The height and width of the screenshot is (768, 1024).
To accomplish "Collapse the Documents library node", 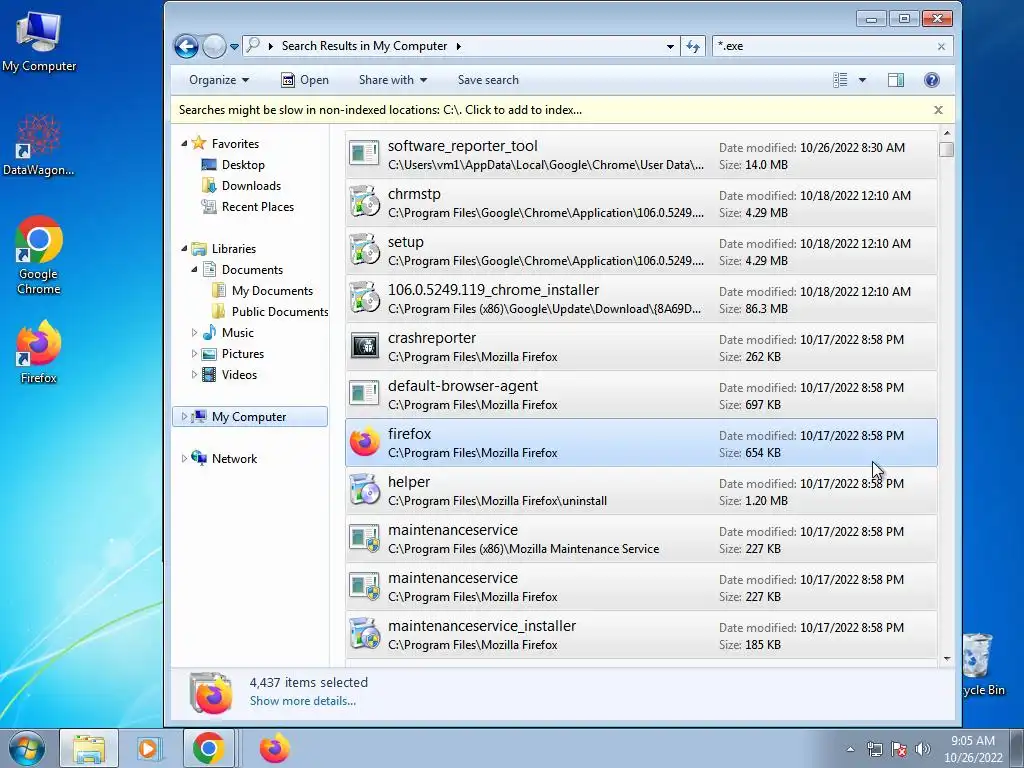I will (194, 270).
